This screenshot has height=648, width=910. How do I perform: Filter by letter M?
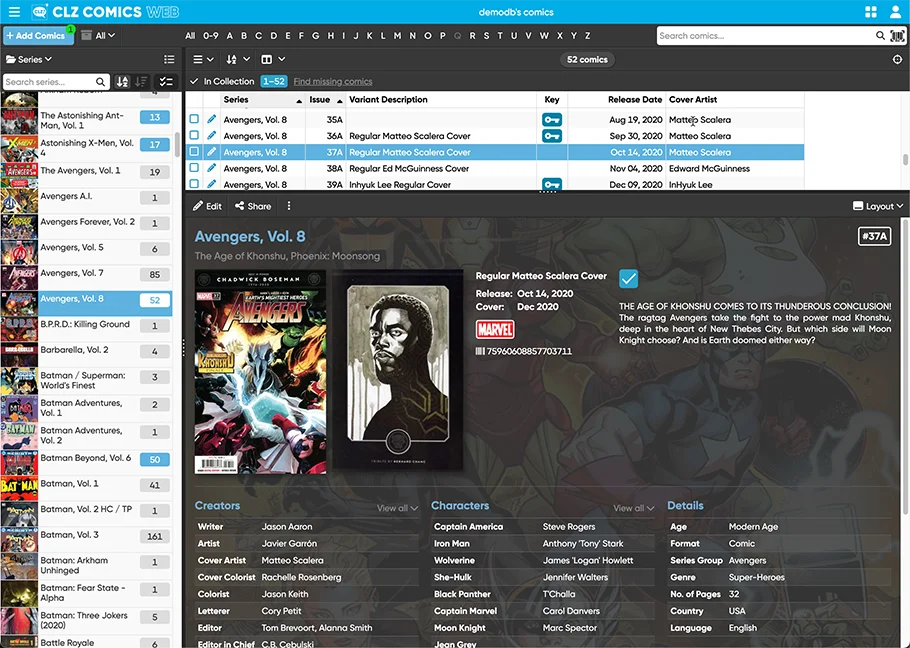tap(398, 35)
